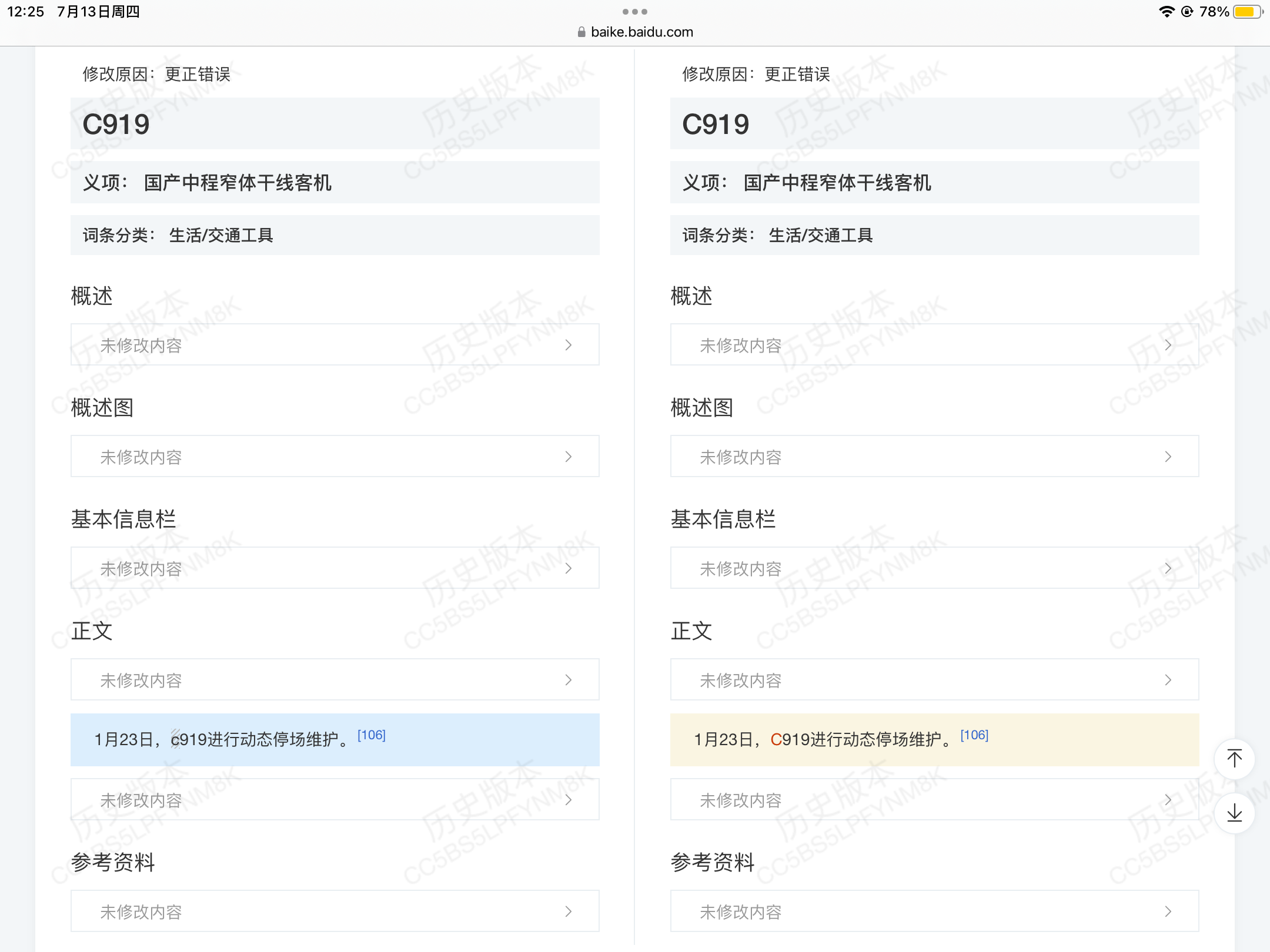The image size is (1270, 952).
Task: Click the 概述图 heading in right column
Action: pos(702,408)
